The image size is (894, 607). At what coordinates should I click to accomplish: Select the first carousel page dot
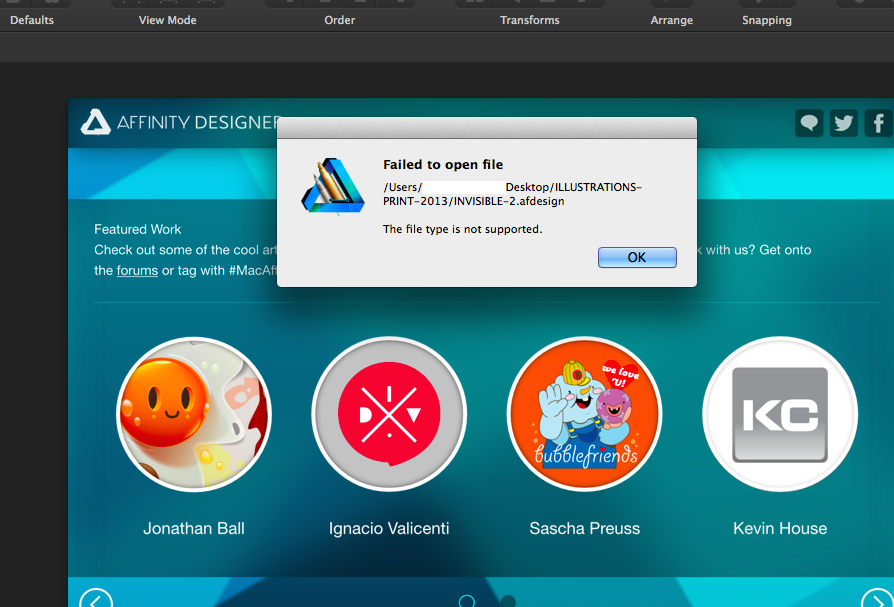467,601
